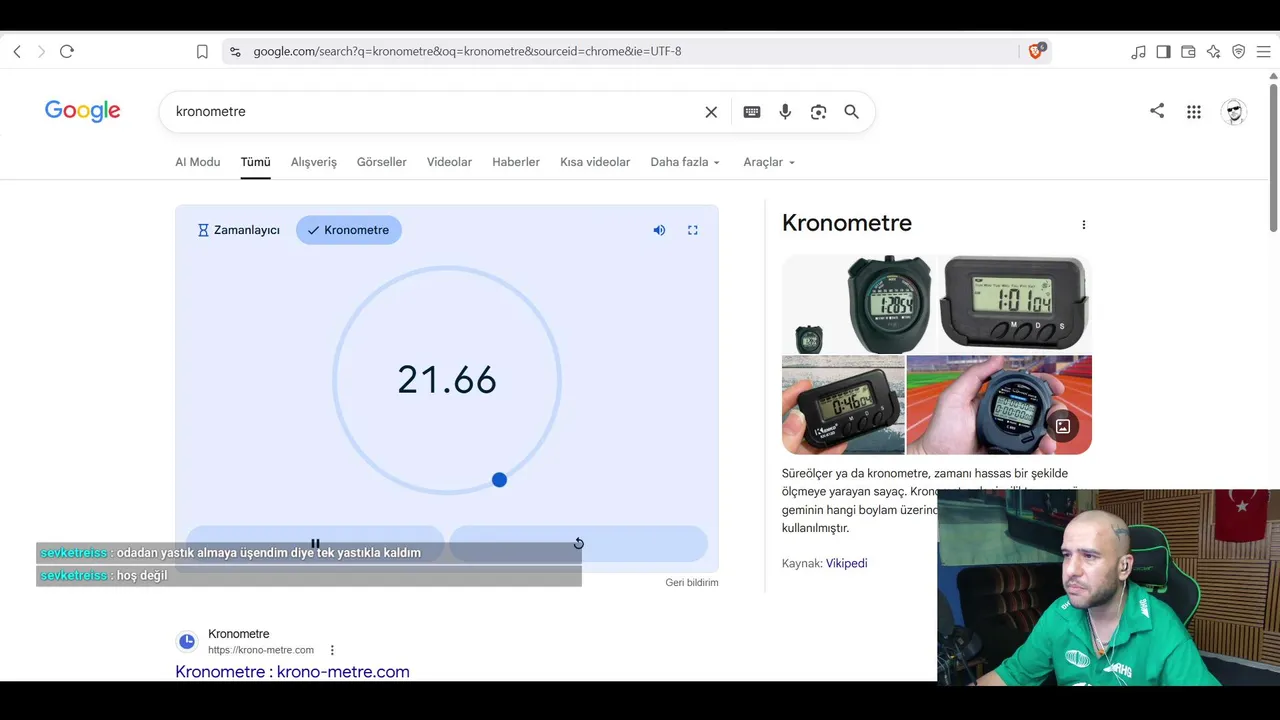
Task: Start voice search with microphone
Action: pyautogui.click(x=785, y=112)
